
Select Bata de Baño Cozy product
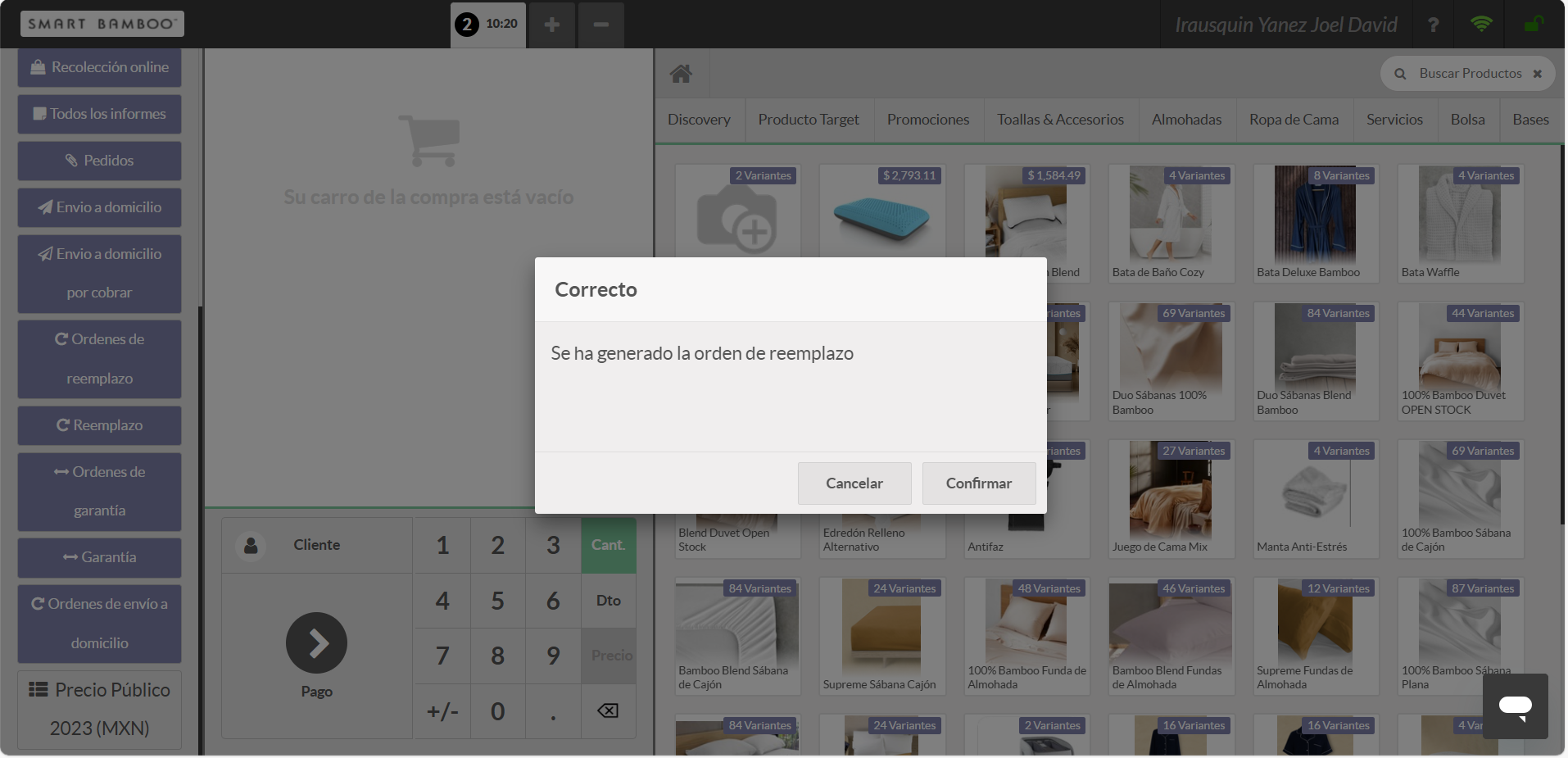tap(1171, 224)
